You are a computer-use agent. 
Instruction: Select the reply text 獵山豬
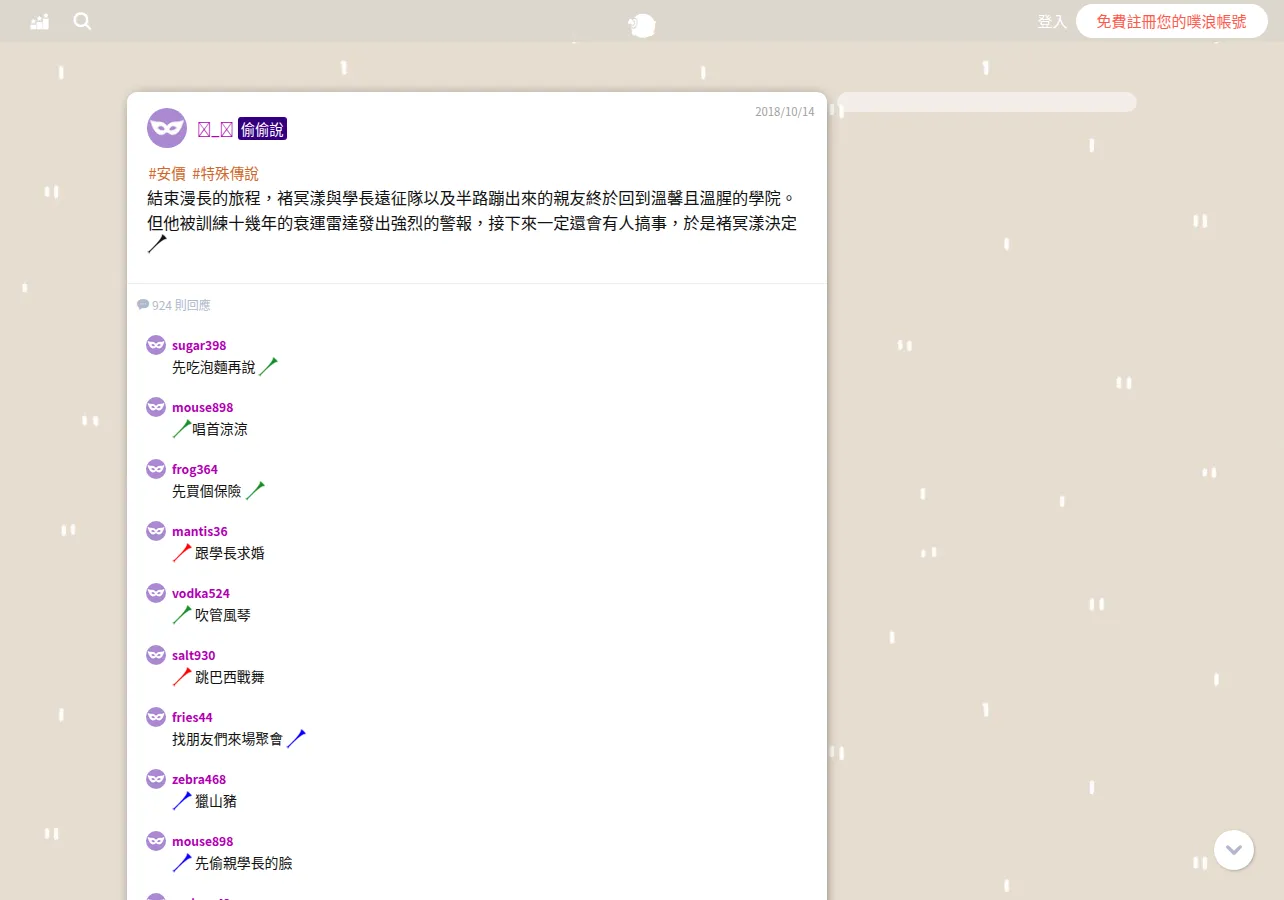(x=216, y=802)
